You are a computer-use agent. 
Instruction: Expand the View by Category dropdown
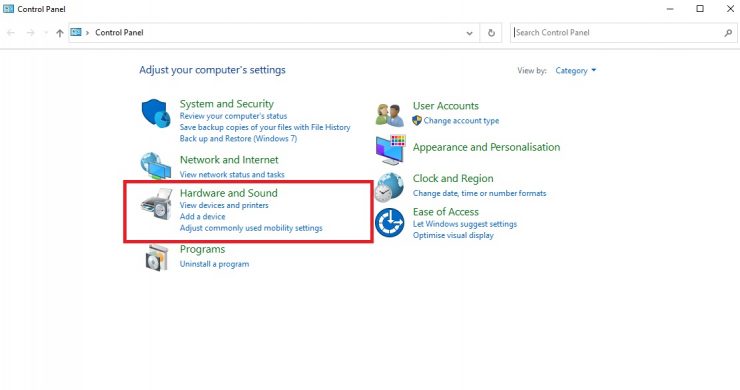tap(576, 70)
